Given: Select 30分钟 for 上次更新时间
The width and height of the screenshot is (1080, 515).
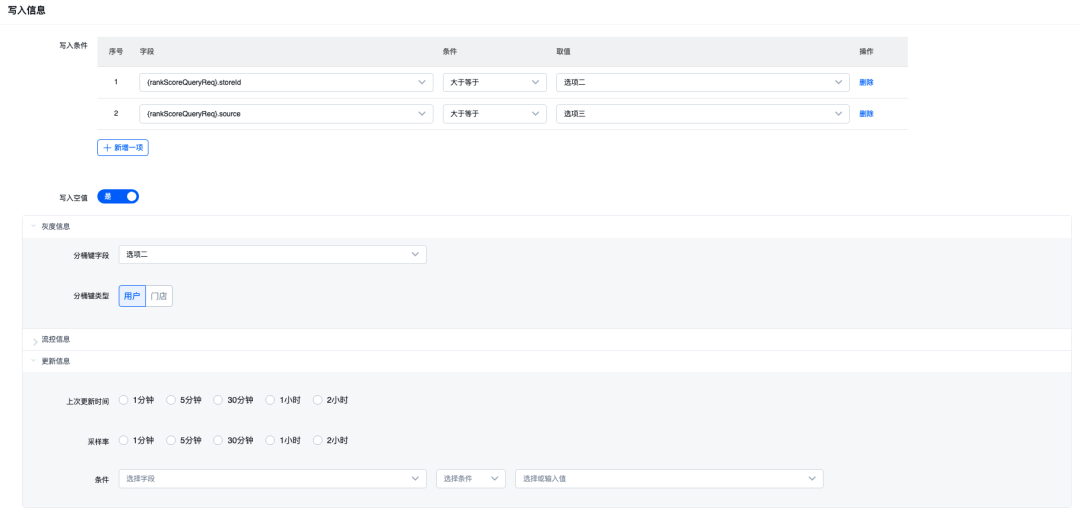Looking at the screenshot, I should click(233, 400).
